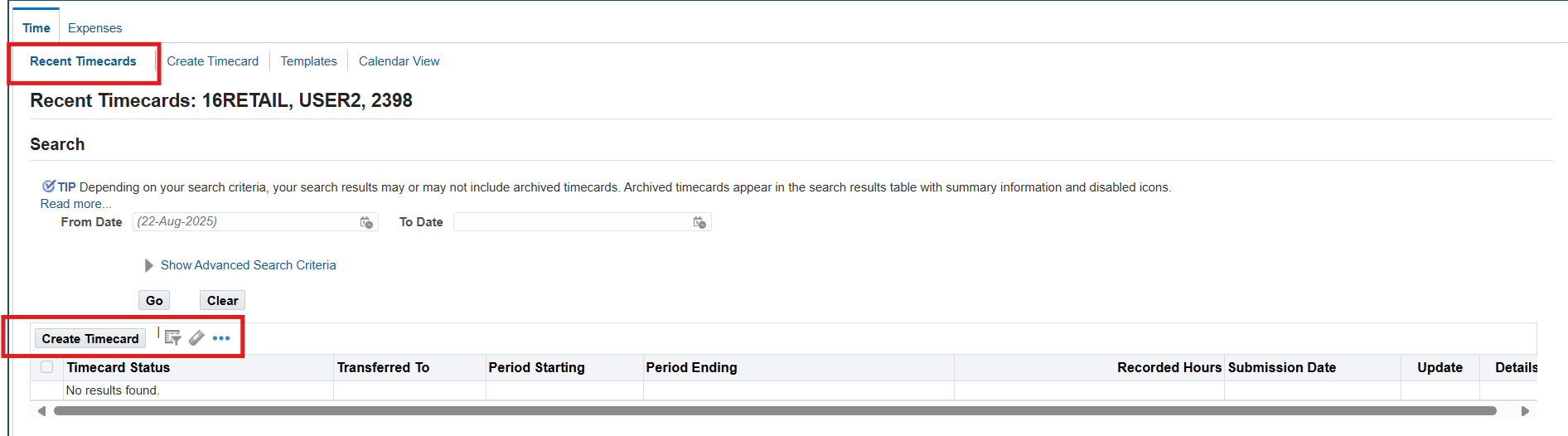Image resolution: width=1568 pixels, height=436 pixels.
Task: Expand Show Advanced Search Criteria
Action: tap(248, 265)
